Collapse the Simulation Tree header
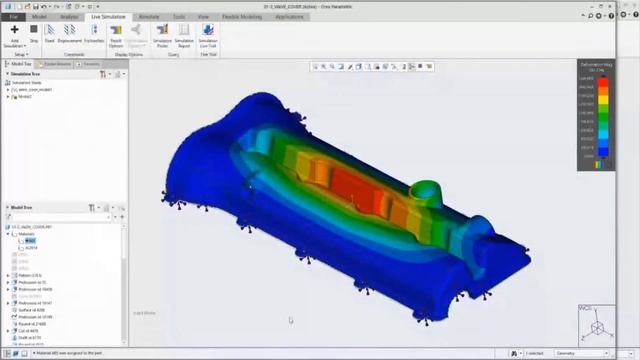 pyautogui.click(x=7, y=74)
